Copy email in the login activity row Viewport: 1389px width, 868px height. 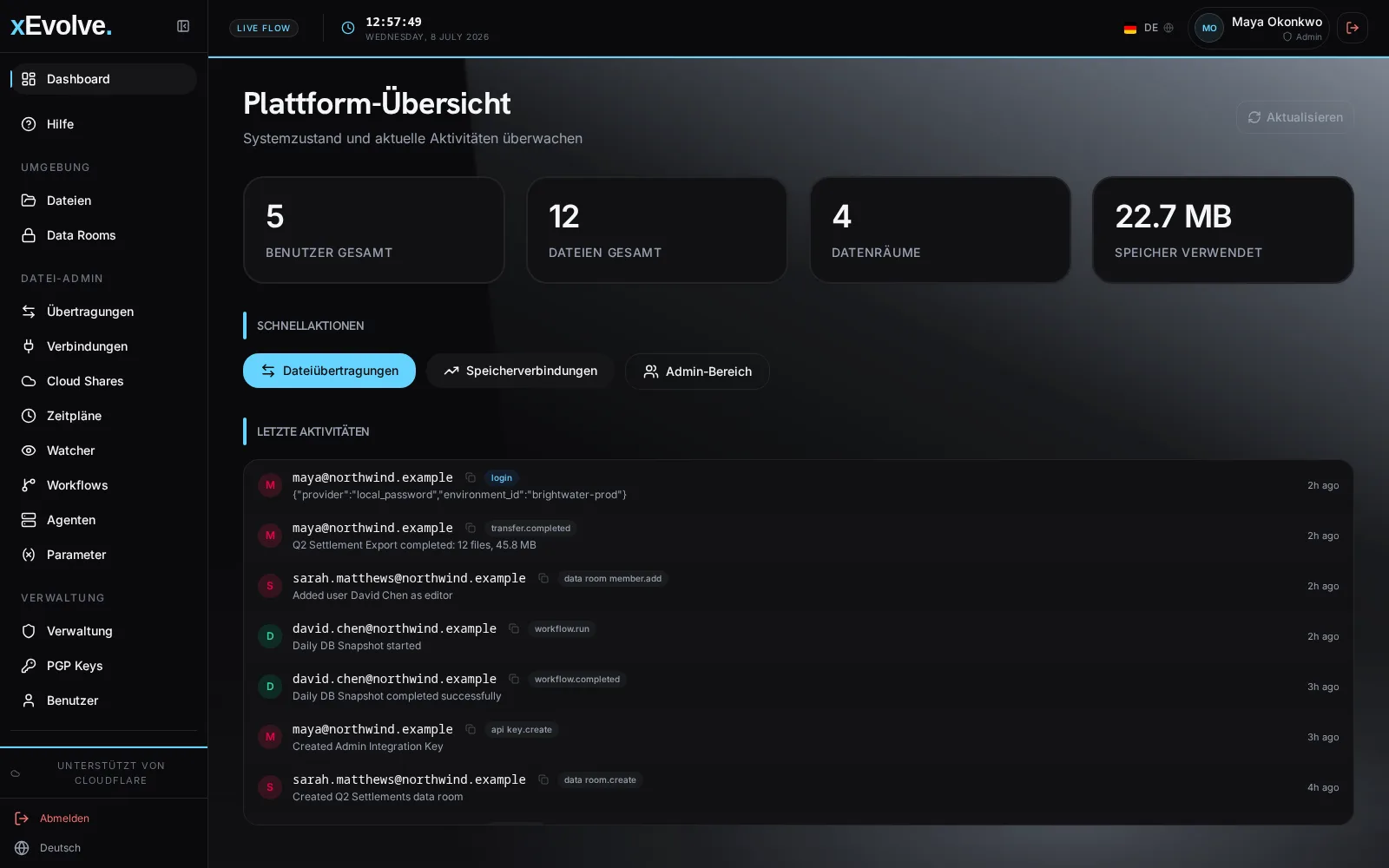pos(471,477)
